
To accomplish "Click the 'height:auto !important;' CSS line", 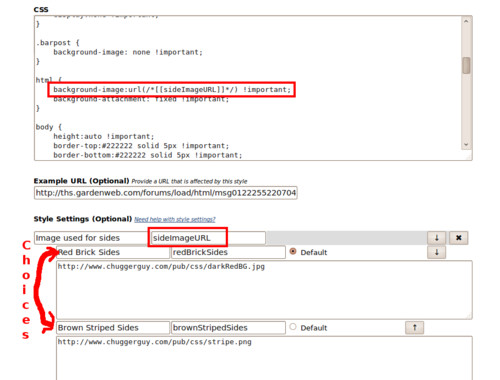I will (x=104, y=136).
